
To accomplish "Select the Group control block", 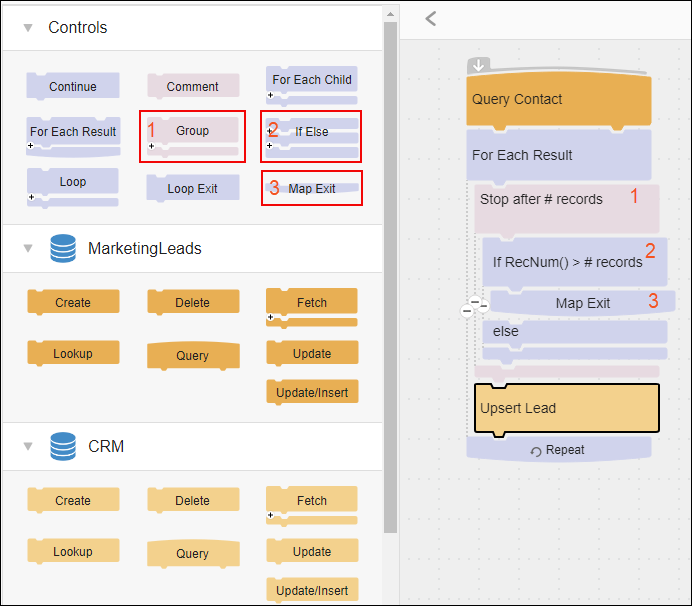I will tap(193, 136).
